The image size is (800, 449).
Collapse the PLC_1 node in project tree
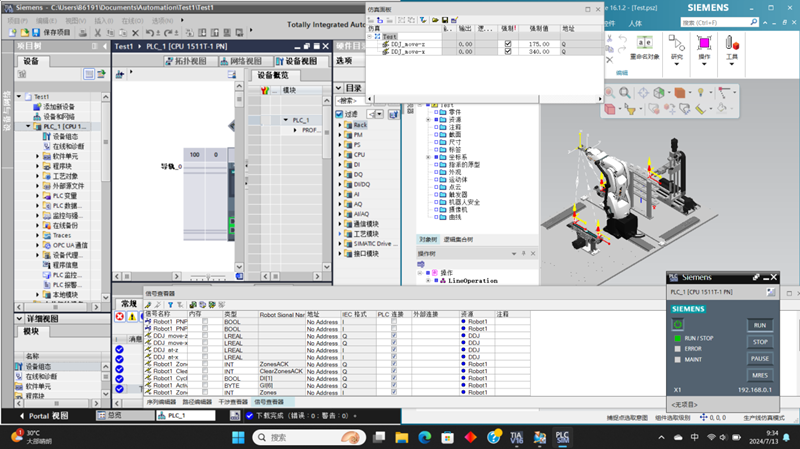click(x=28, y=126)
